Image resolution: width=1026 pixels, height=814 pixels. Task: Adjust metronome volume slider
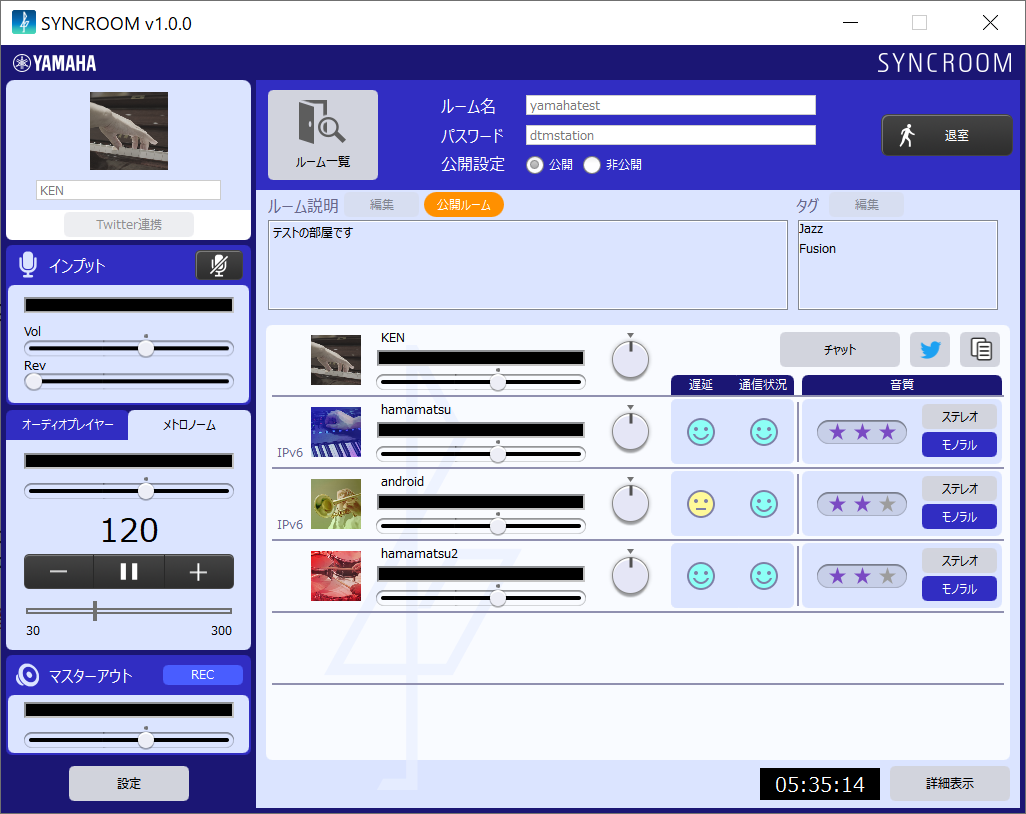[129, 491]
